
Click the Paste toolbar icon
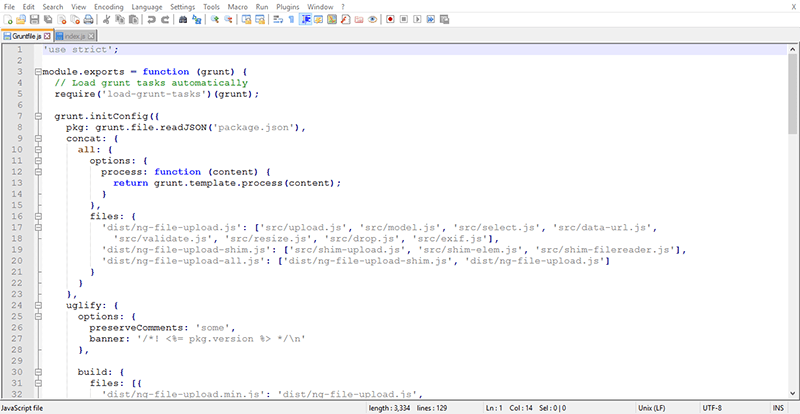tap(133, 19)
